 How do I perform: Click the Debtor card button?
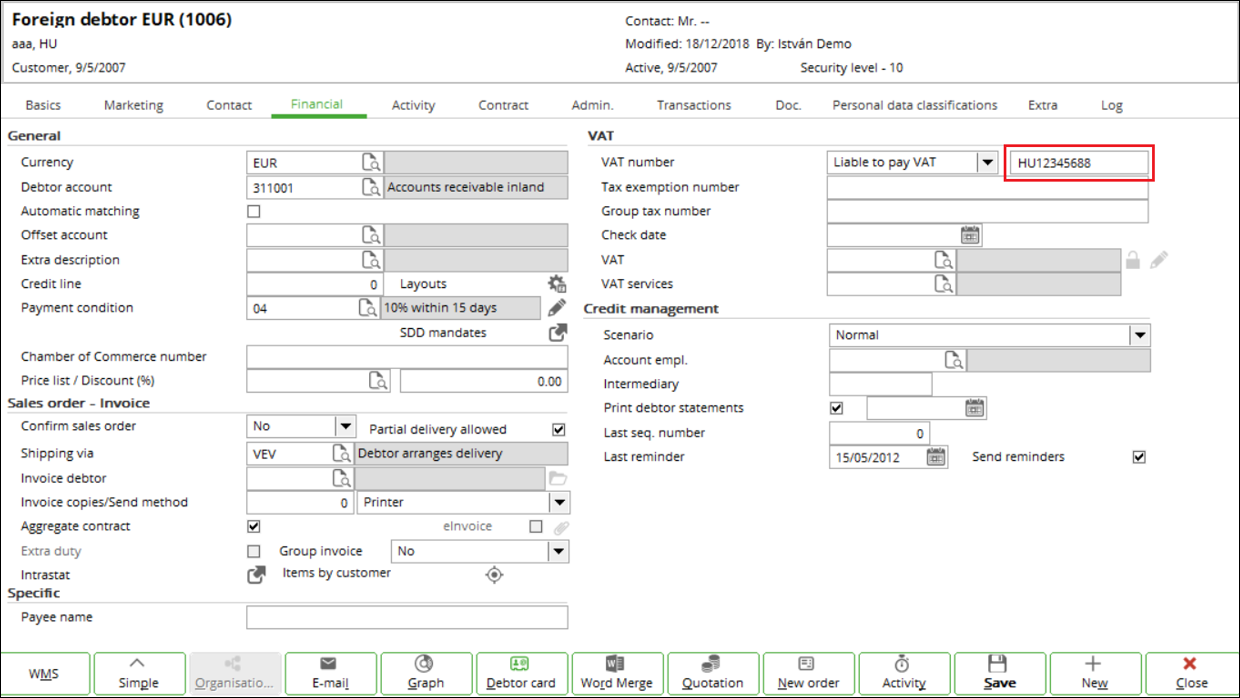[x=520, y=672]
